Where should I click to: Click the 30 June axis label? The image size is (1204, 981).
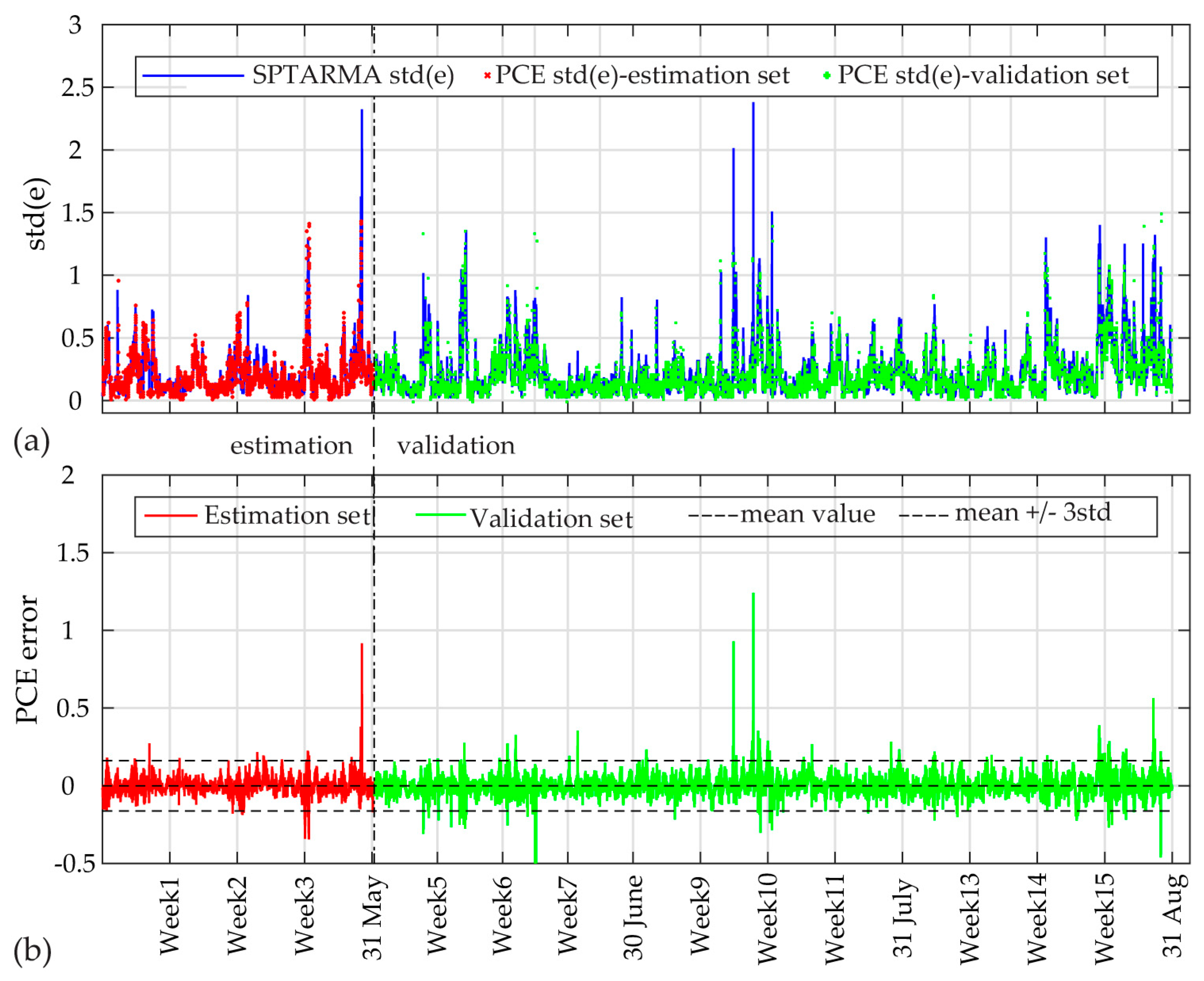point(633,918)
